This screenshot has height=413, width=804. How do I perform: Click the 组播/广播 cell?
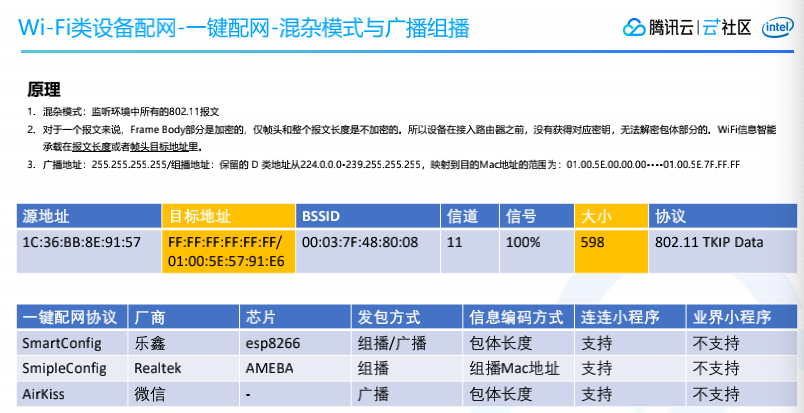[x=407, y=343]
